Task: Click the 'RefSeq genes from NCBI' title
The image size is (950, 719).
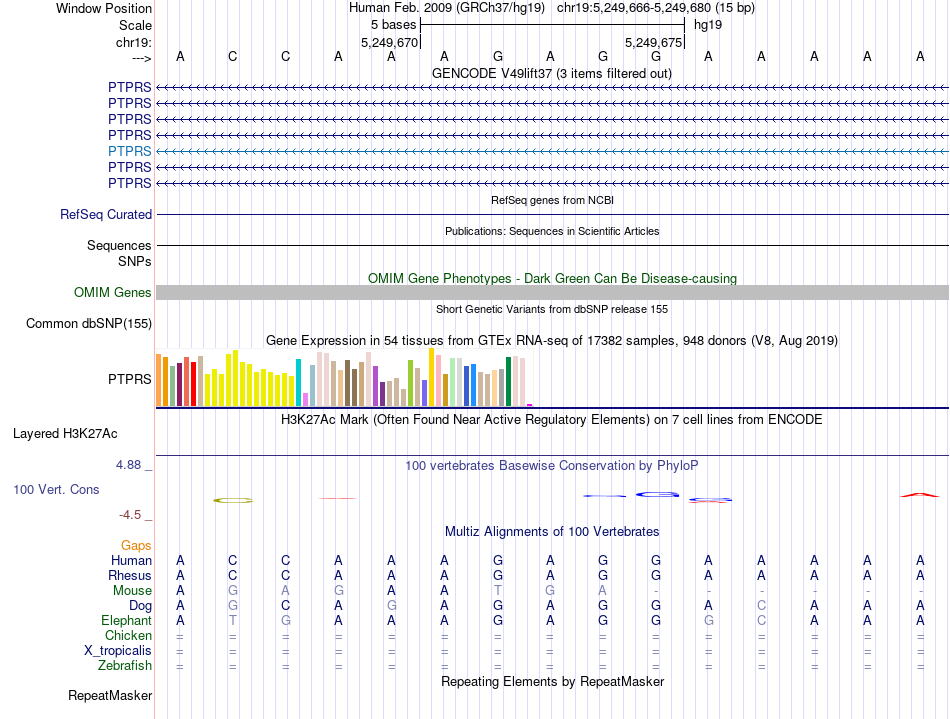Action: pyautogui.click(x=553, y=200)
